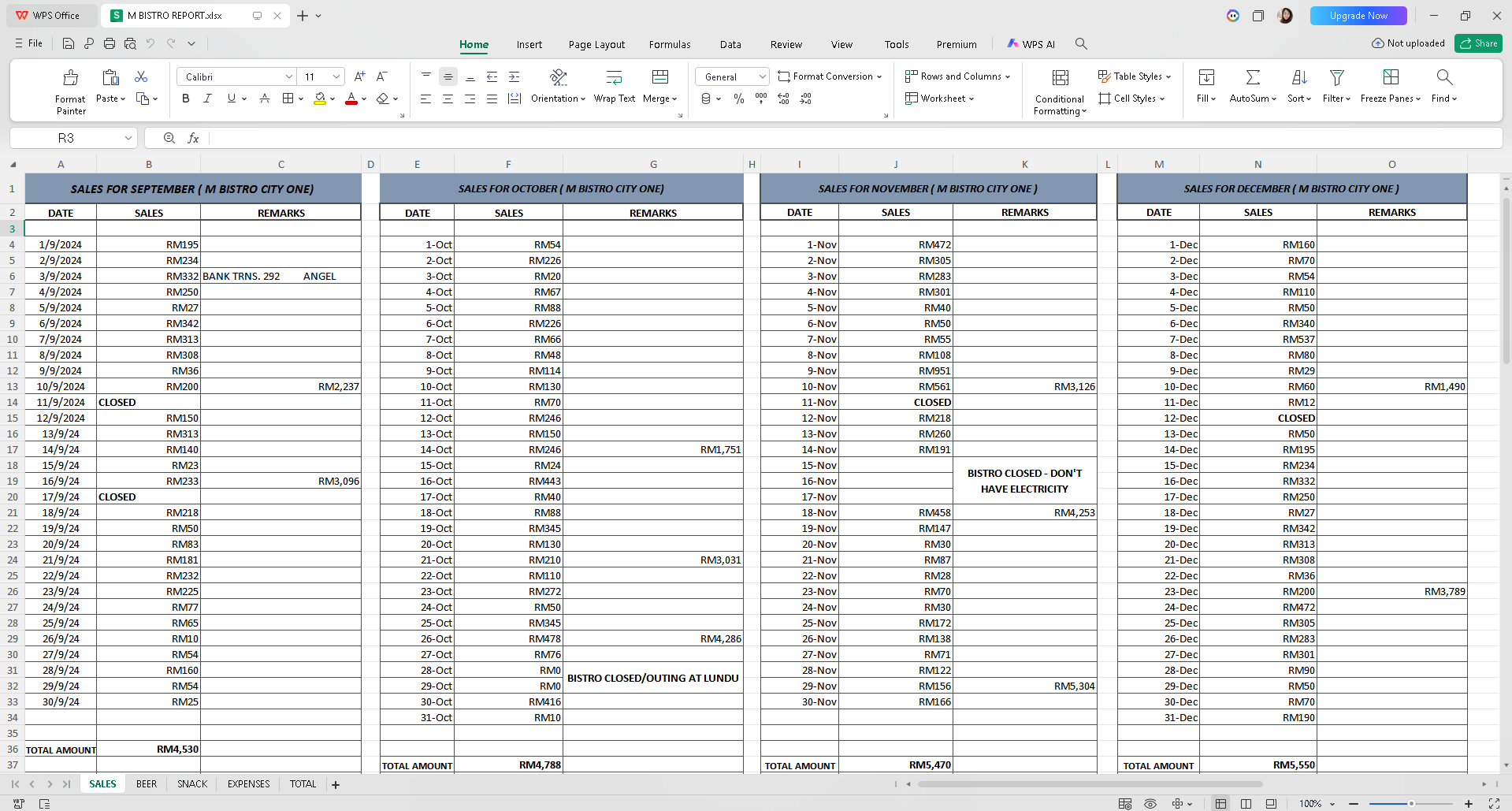This screenshot has width=1512, height=811.
Task: Switch to the EXPENSES sheet tab
Action: tap(248, 784)
